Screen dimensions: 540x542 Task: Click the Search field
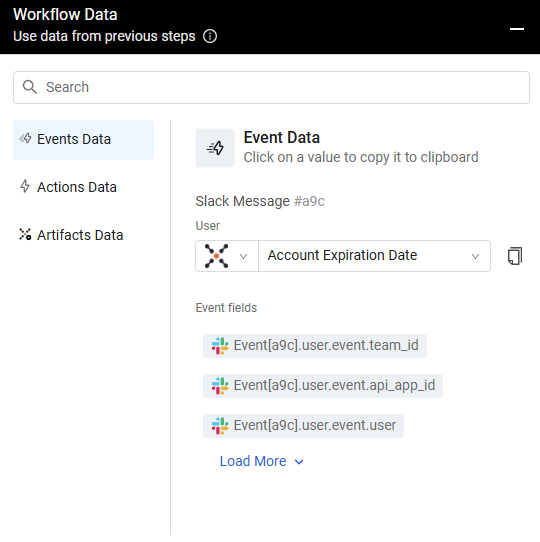[271, 87]
